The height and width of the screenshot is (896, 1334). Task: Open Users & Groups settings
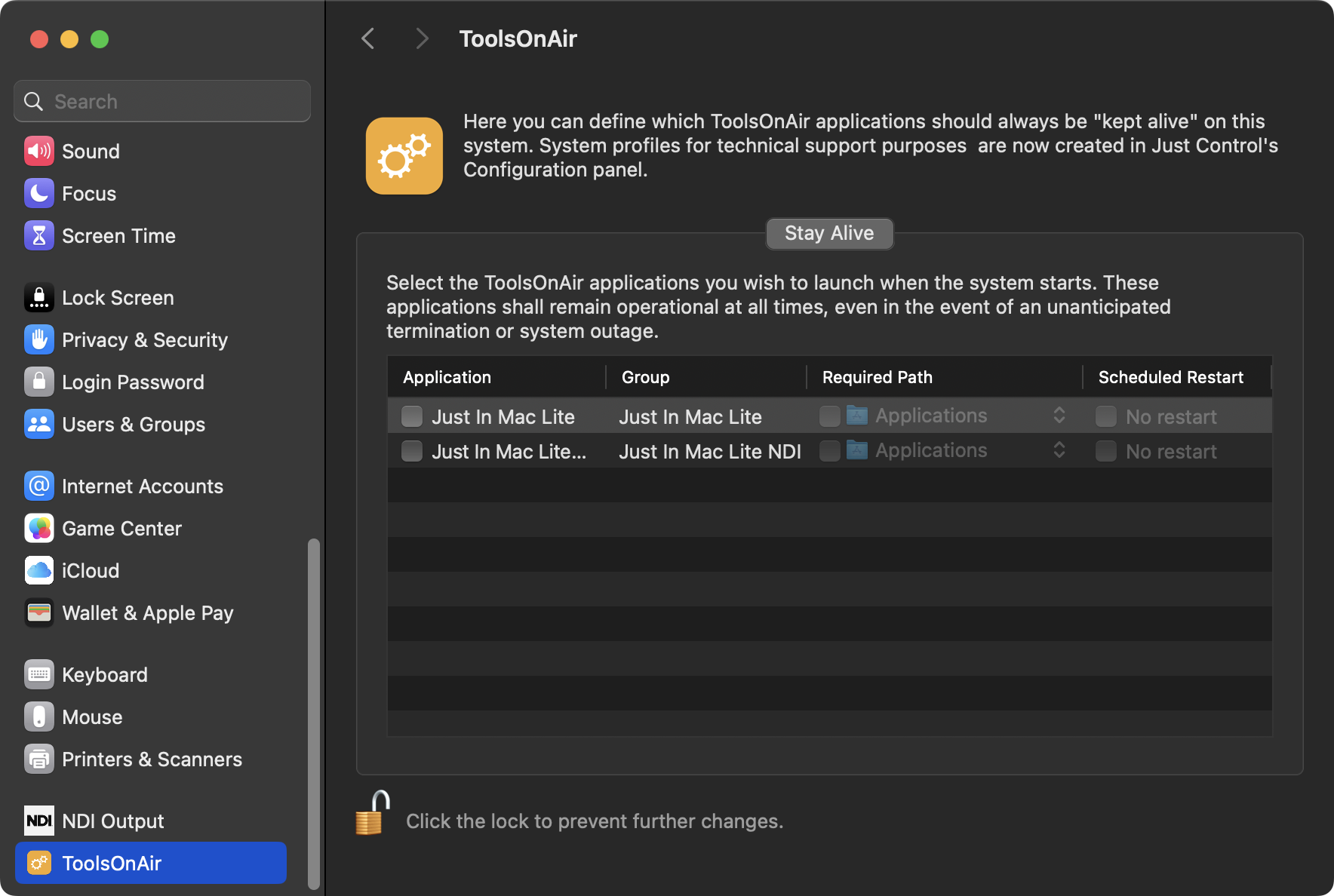151,424
